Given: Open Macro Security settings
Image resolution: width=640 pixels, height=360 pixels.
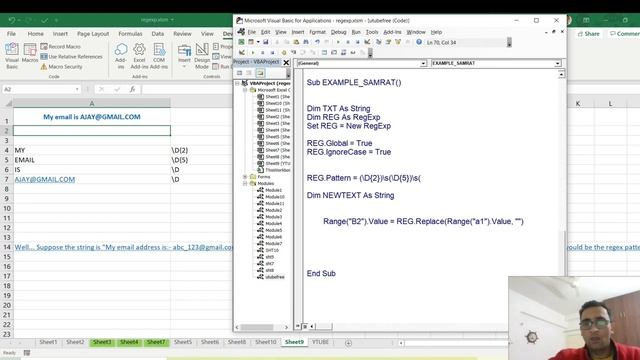Looking at the screenshot, I should coord(61,67).
